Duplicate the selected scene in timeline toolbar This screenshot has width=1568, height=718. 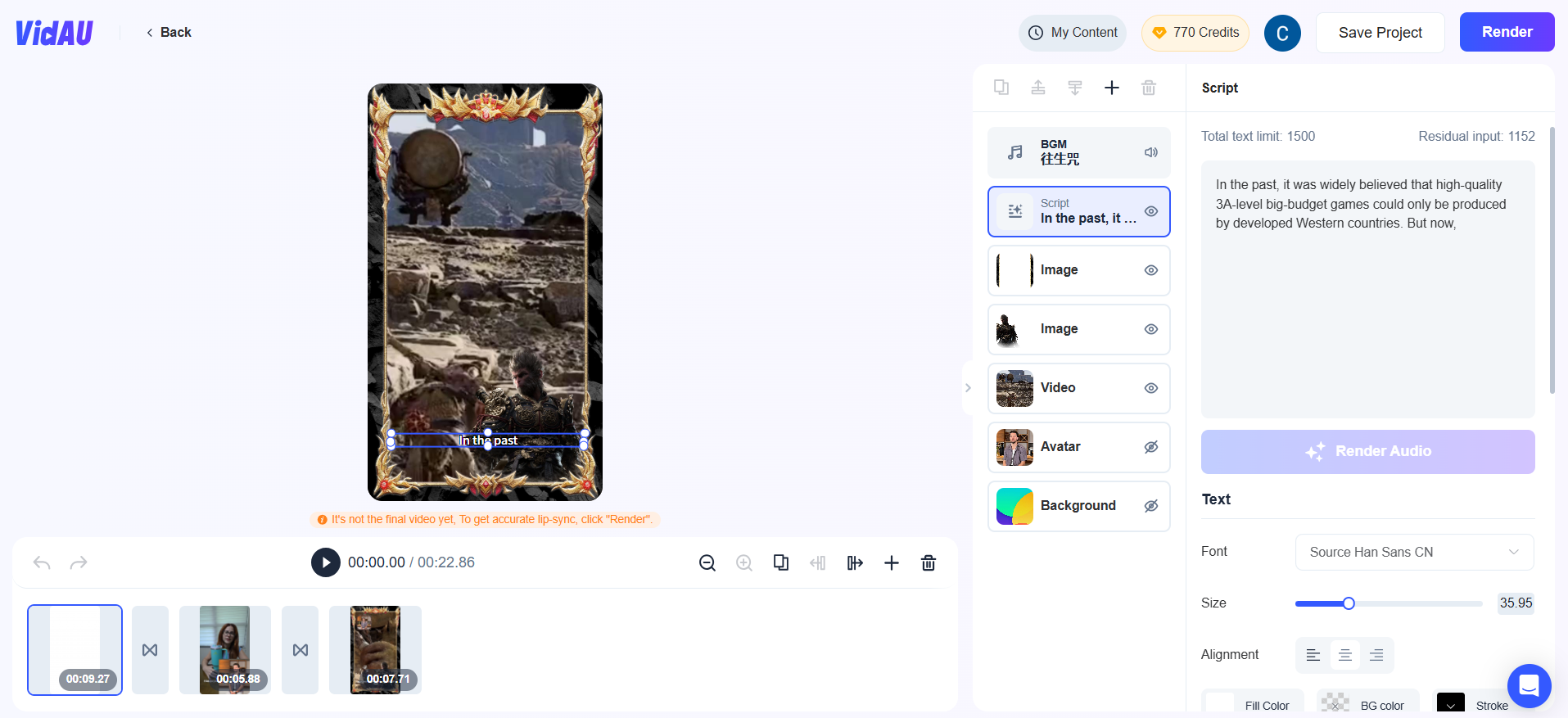pos(781,562)
